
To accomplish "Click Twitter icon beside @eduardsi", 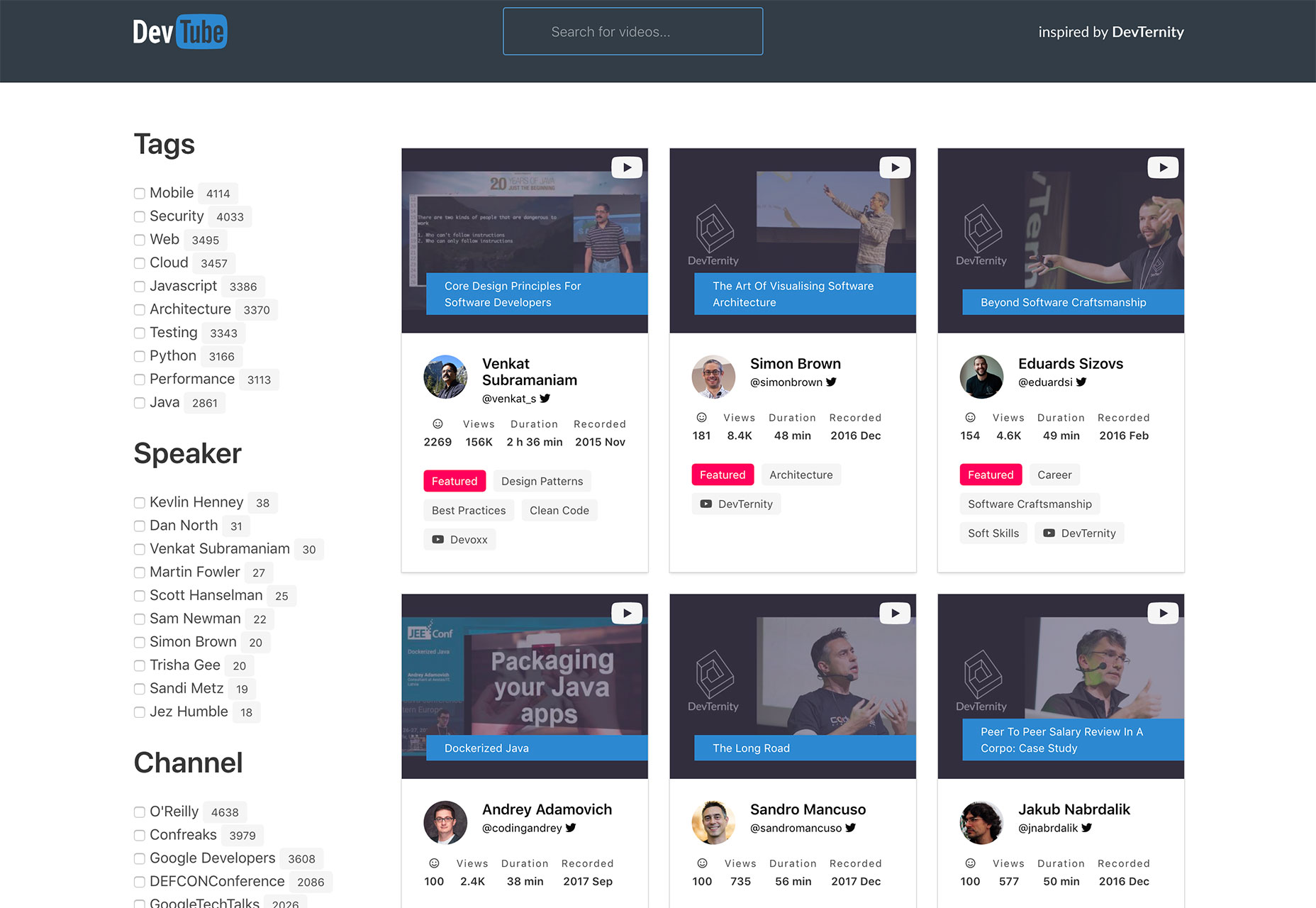I will 1081,382.
